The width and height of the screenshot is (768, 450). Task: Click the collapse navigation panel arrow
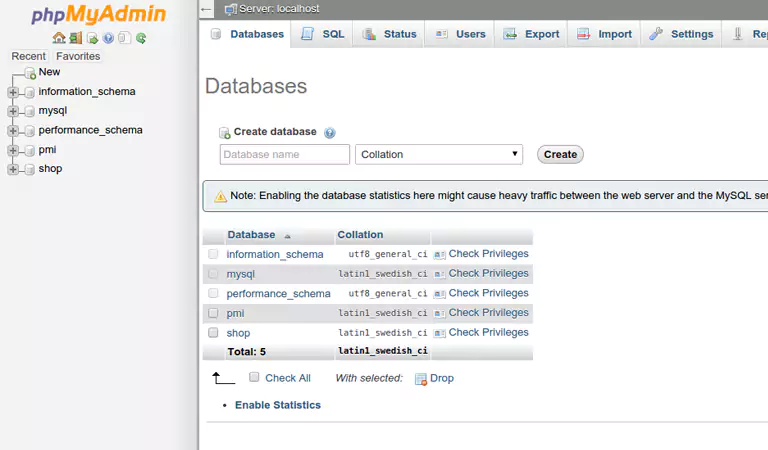[206, 9]
